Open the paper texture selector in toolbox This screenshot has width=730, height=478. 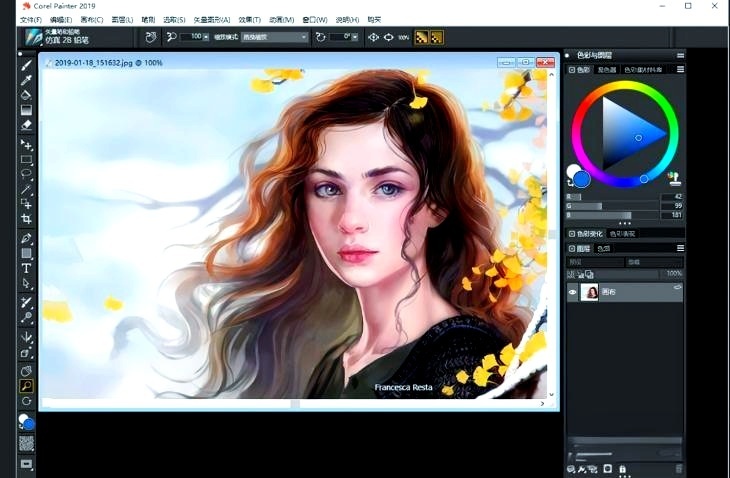pyautogui.click(x=26, y=444)
